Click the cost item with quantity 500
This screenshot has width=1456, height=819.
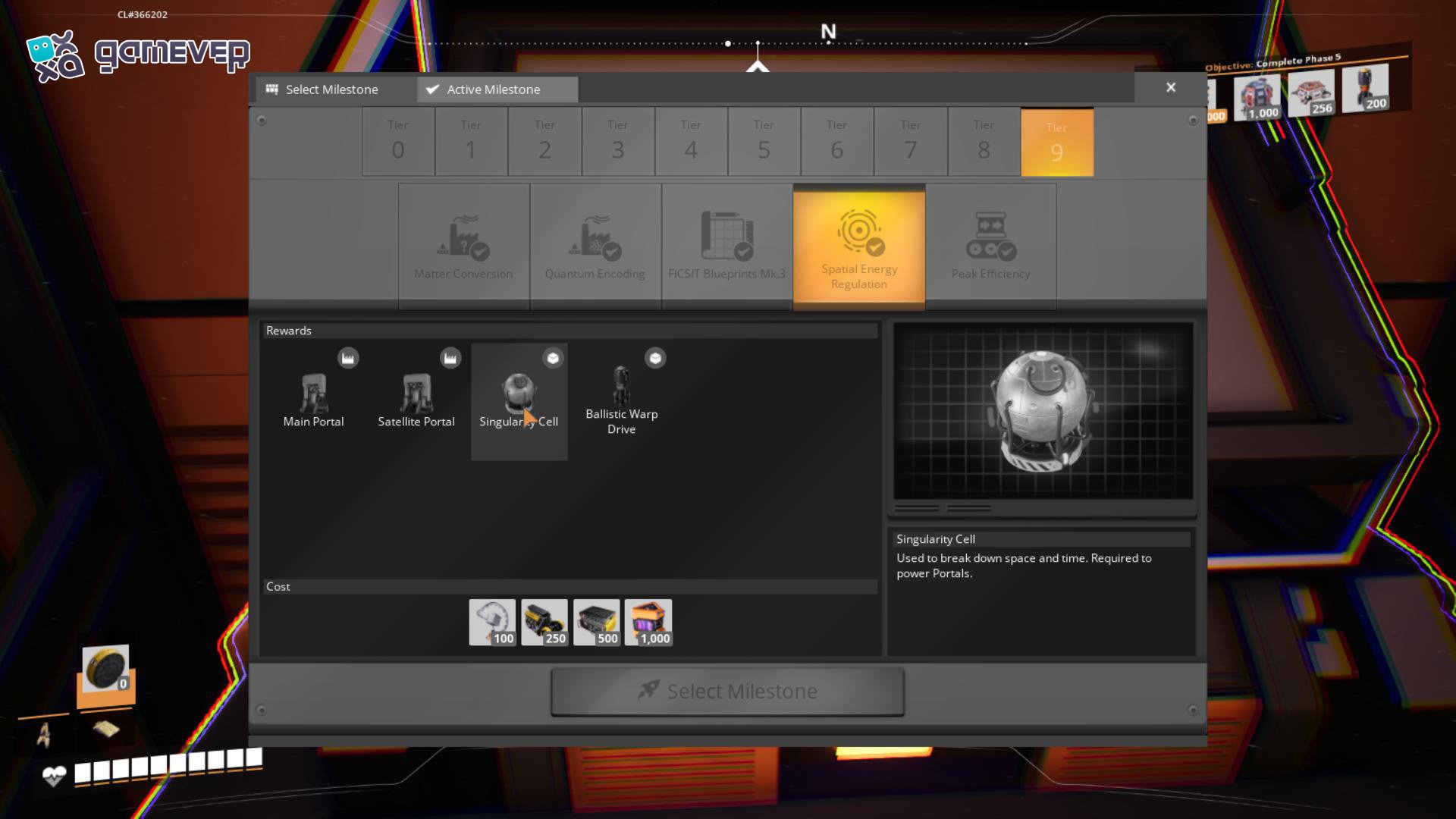click(x=596, y=623)
